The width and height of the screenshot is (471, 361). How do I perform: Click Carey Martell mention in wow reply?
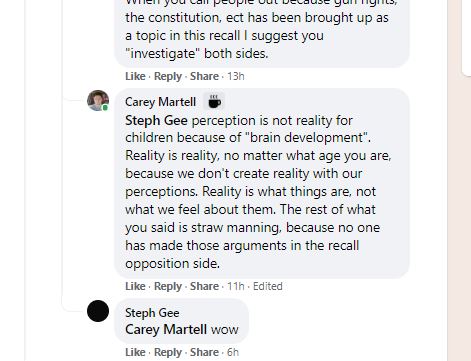(166, 330)
